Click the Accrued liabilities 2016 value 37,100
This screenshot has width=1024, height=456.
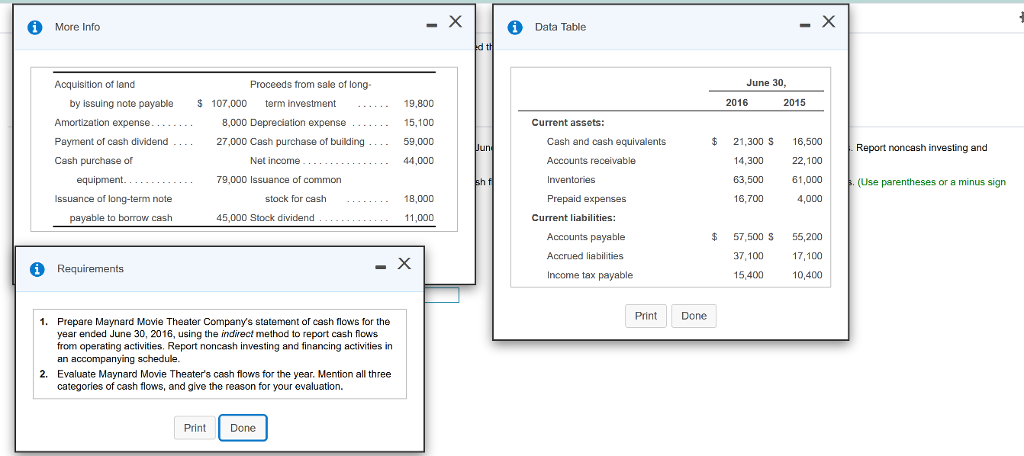pos(748,256)
